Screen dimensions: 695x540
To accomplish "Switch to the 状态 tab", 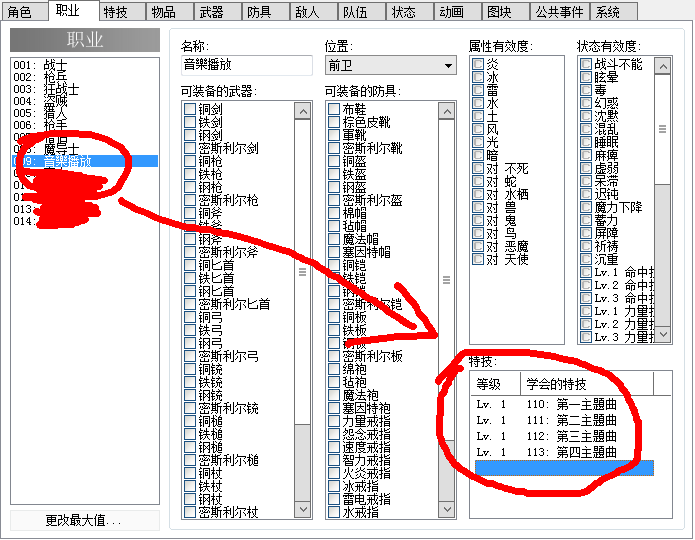I will coord(410,12).
